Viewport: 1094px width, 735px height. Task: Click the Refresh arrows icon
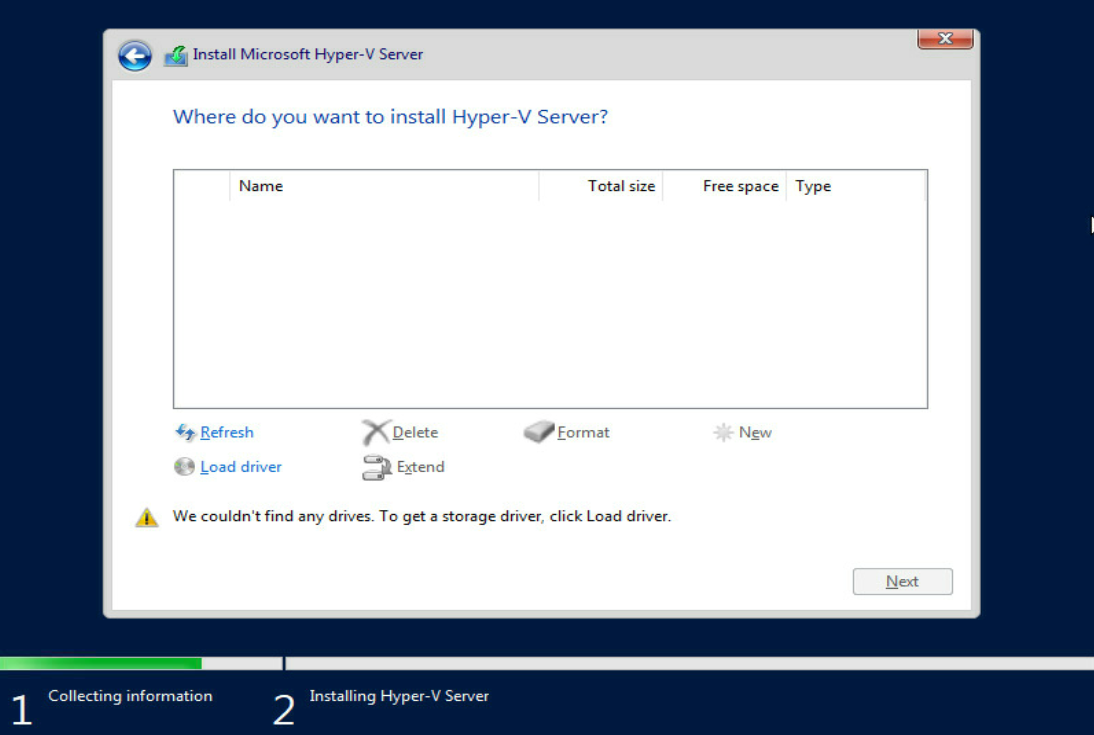tap(185, 432)
